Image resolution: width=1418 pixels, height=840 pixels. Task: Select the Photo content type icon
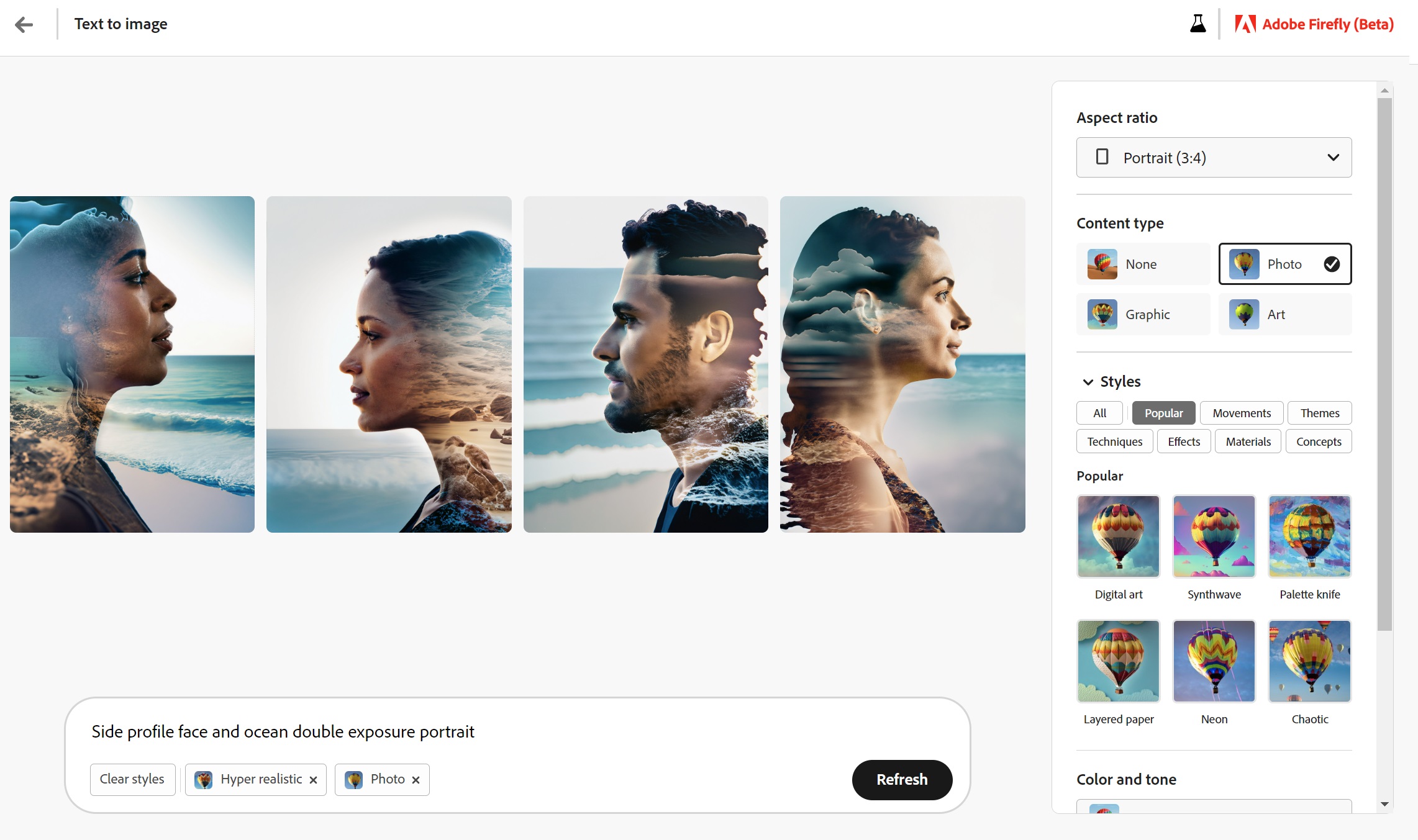point(1244,263)
